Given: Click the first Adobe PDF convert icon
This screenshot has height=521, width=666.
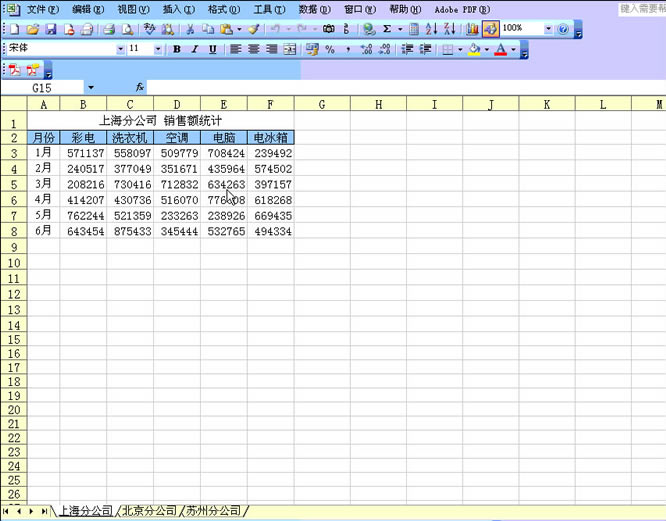Looking at the screenshot, I should coord(15,70).
